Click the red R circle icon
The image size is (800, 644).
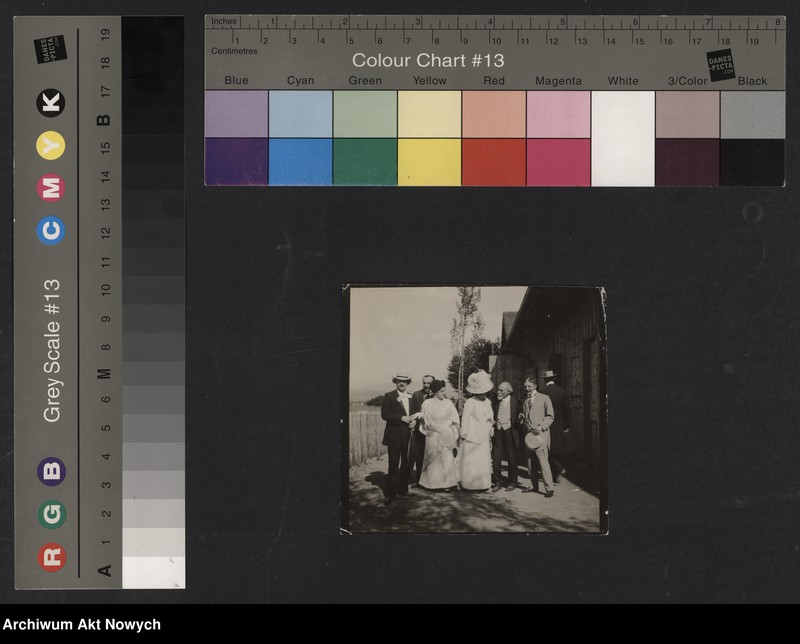click(52, 557)
